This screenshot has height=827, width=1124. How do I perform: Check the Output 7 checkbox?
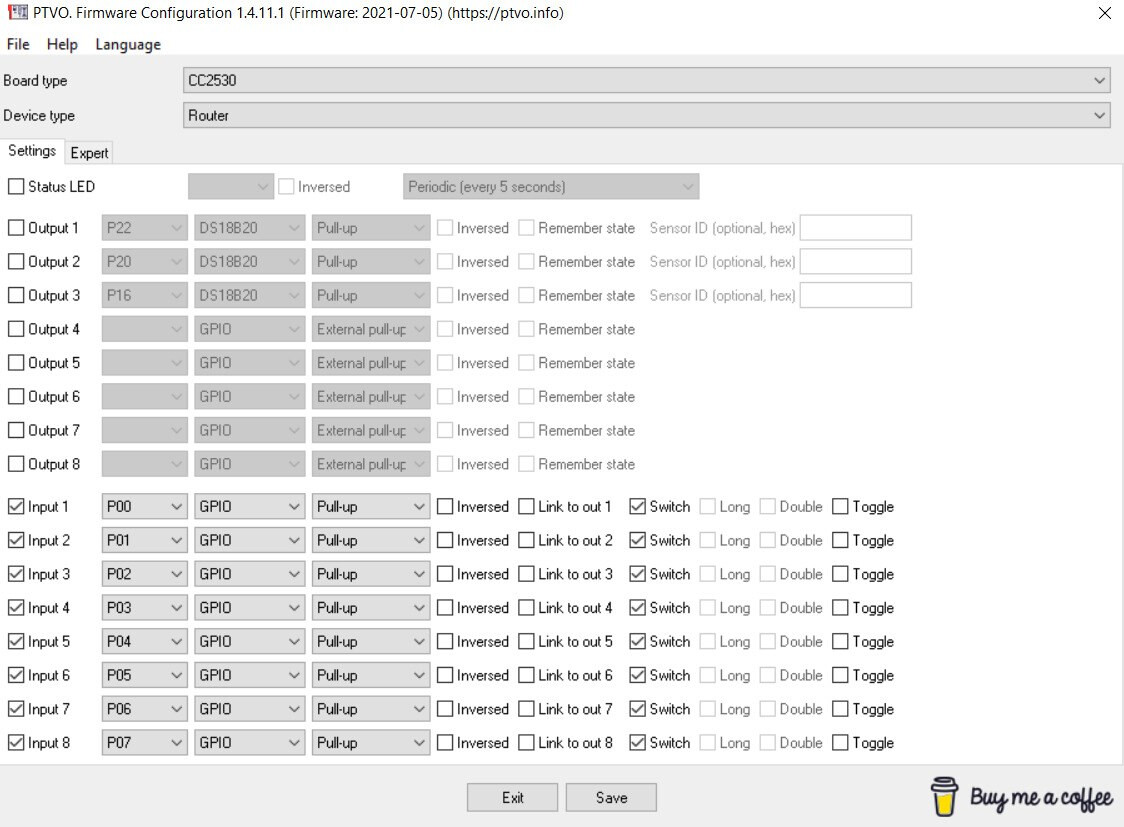(x=16, y=430)
